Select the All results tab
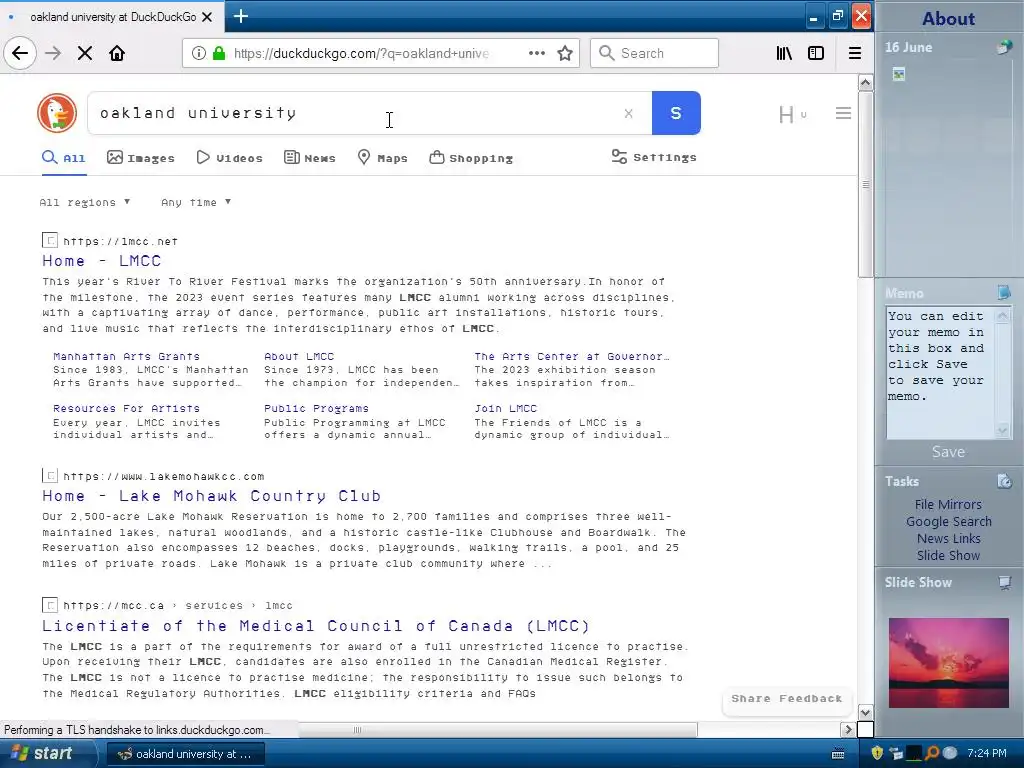Screen dimensions: 1024x768 tap(63, 157)
